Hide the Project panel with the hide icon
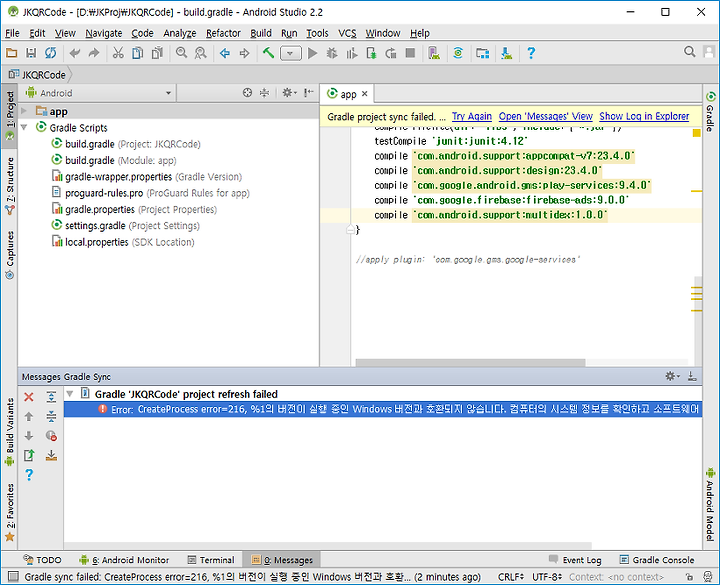720x585 pixels. (x=309, y=93)
